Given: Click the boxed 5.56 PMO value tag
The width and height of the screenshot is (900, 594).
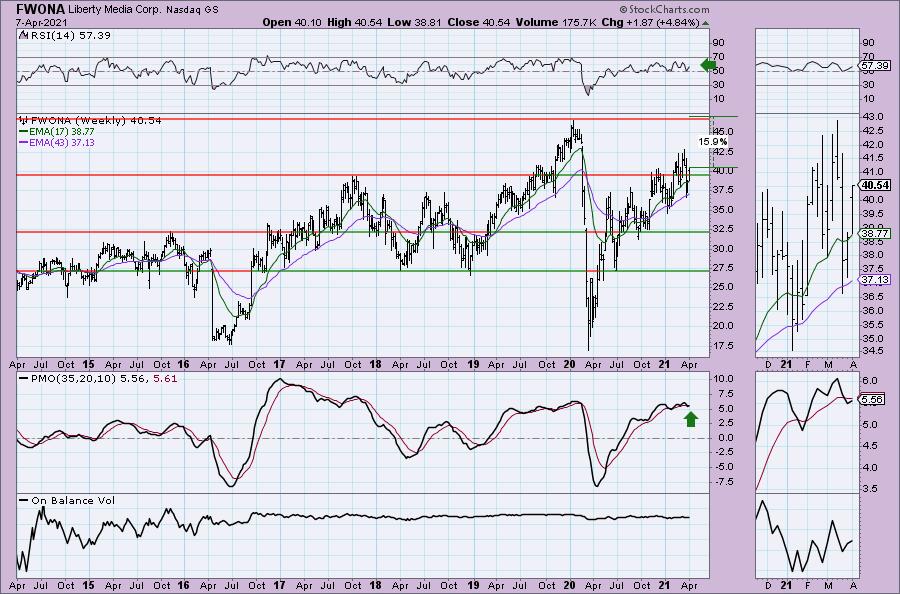Looking at the screenshot, I should pyautogui.click(x=872, y=399).
